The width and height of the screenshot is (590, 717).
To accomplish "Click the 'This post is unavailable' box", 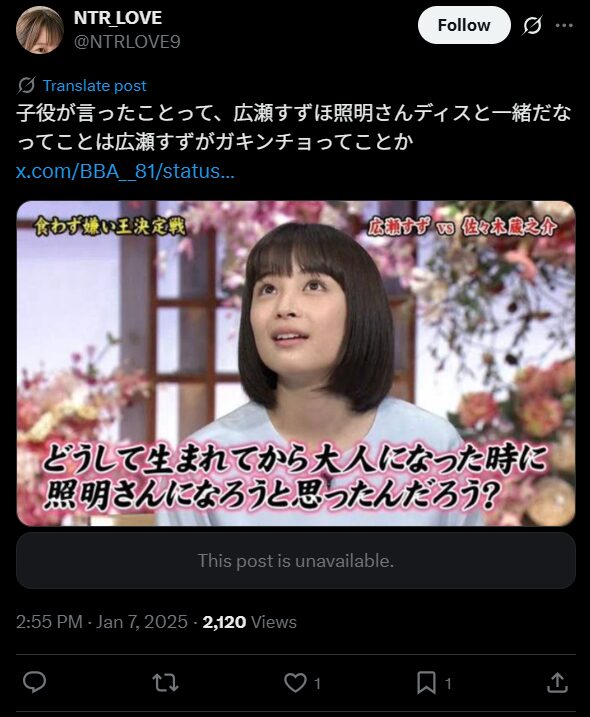I will click(x=295, y=561).
